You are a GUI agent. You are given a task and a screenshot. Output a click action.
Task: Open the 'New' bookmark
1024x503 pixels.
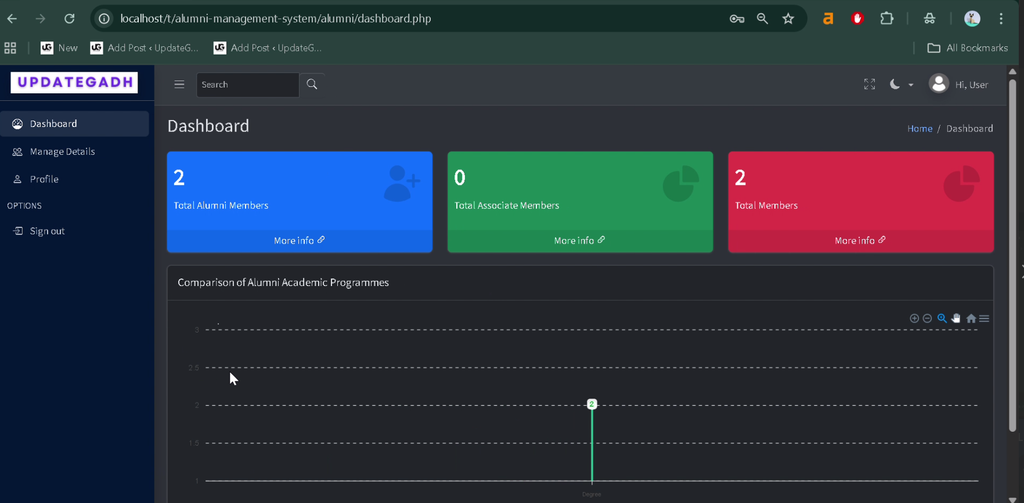59,48
